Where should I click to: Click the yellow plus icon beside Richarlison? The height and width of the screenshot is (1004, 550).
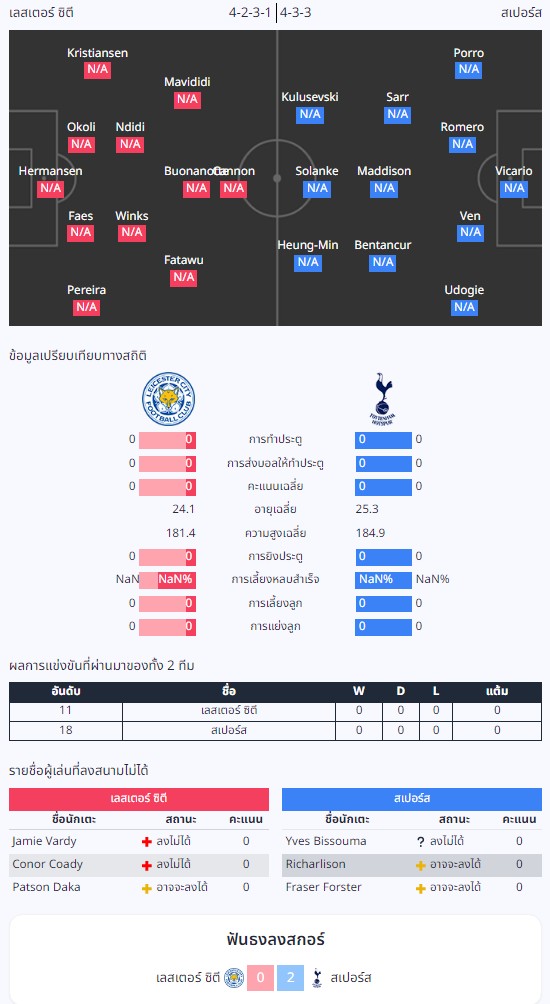pyautogui.click(x=421, y=865)
